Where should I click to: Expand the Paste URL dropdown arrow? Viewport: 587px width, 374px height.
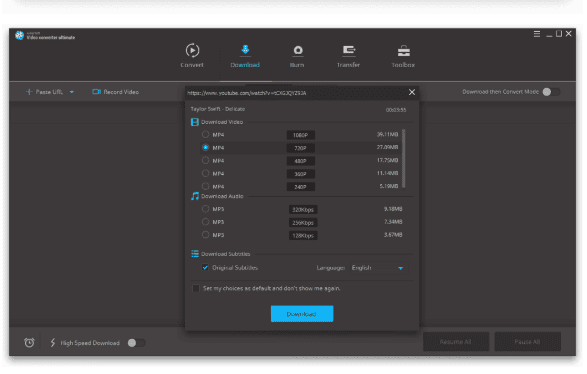point(72,92)
